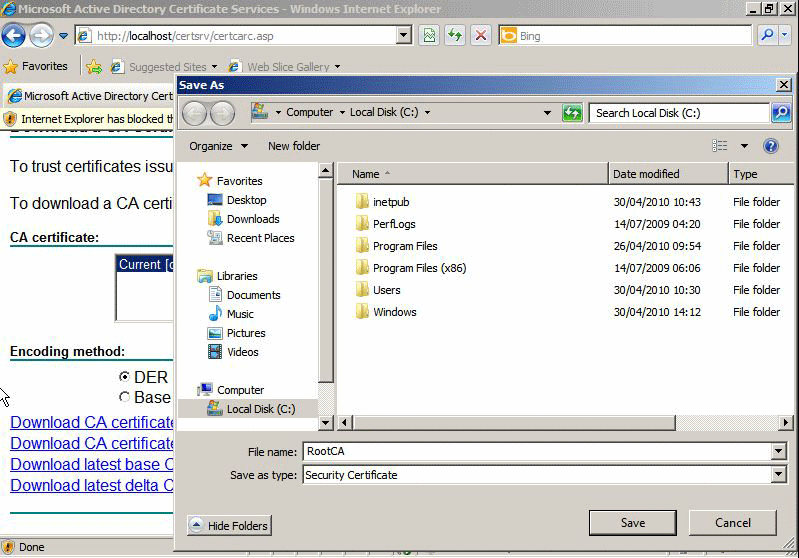The width and height of the screenshot is (799, 558).
Task: Click the compatibility view icon beside address bar
Action: tap(429, 36)
